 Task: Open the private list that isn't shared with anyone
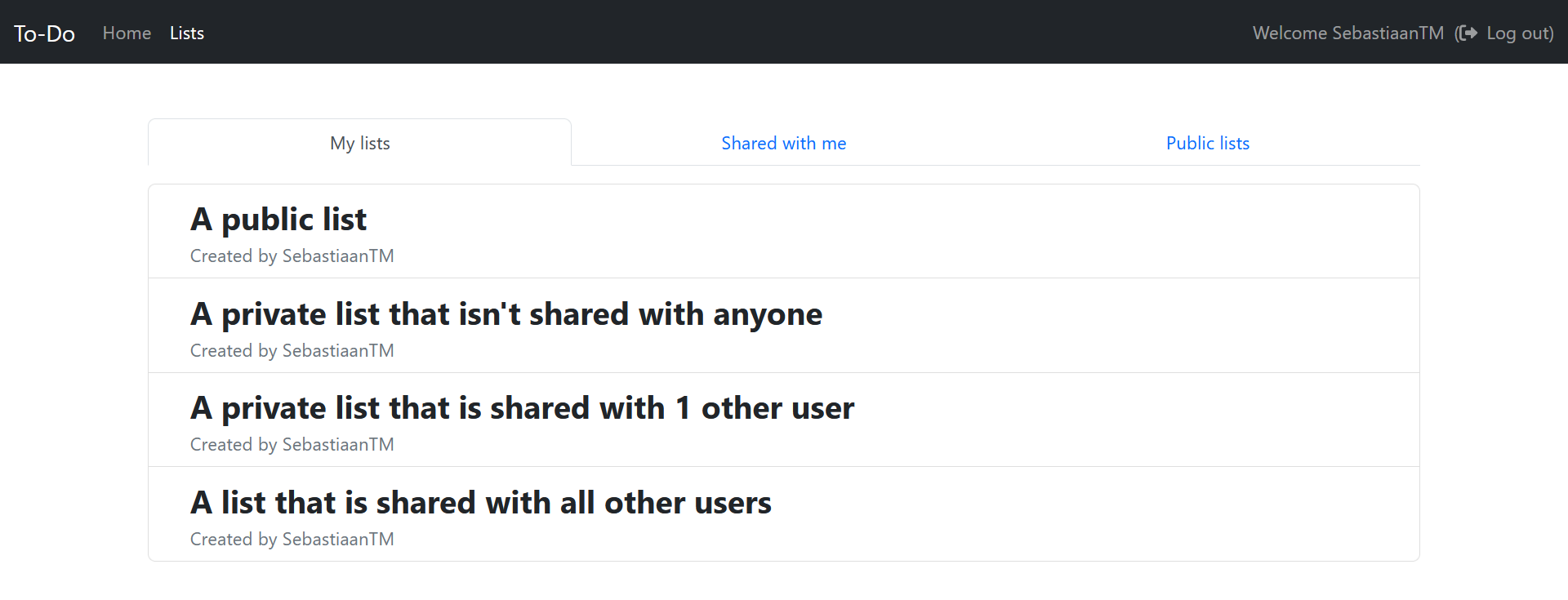506,314
